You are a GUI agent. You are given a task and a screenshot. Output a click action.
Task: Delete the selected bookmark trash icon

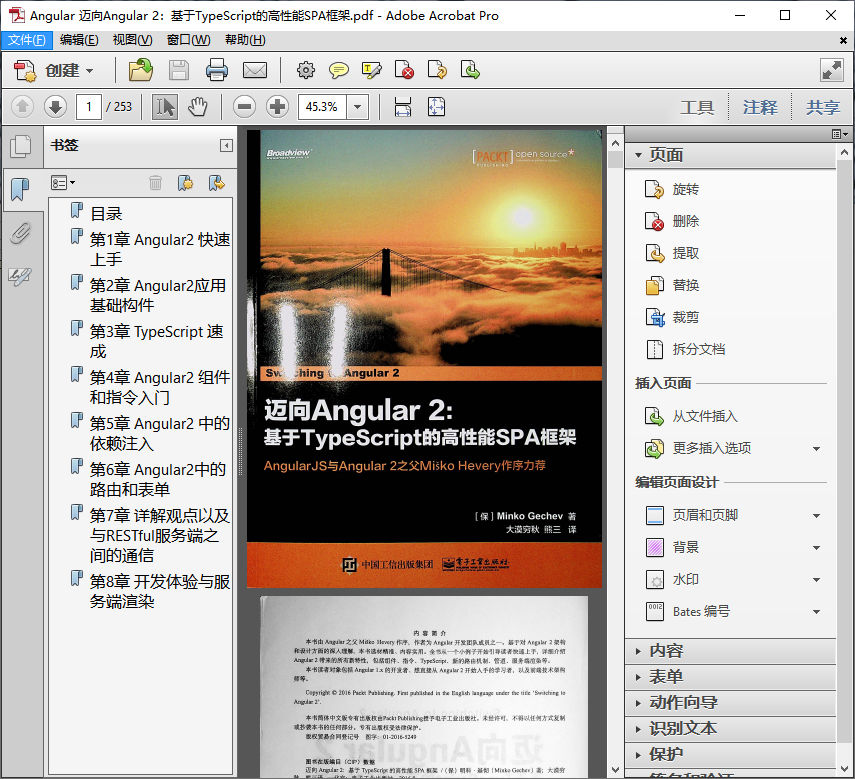(x=155, y=183)
